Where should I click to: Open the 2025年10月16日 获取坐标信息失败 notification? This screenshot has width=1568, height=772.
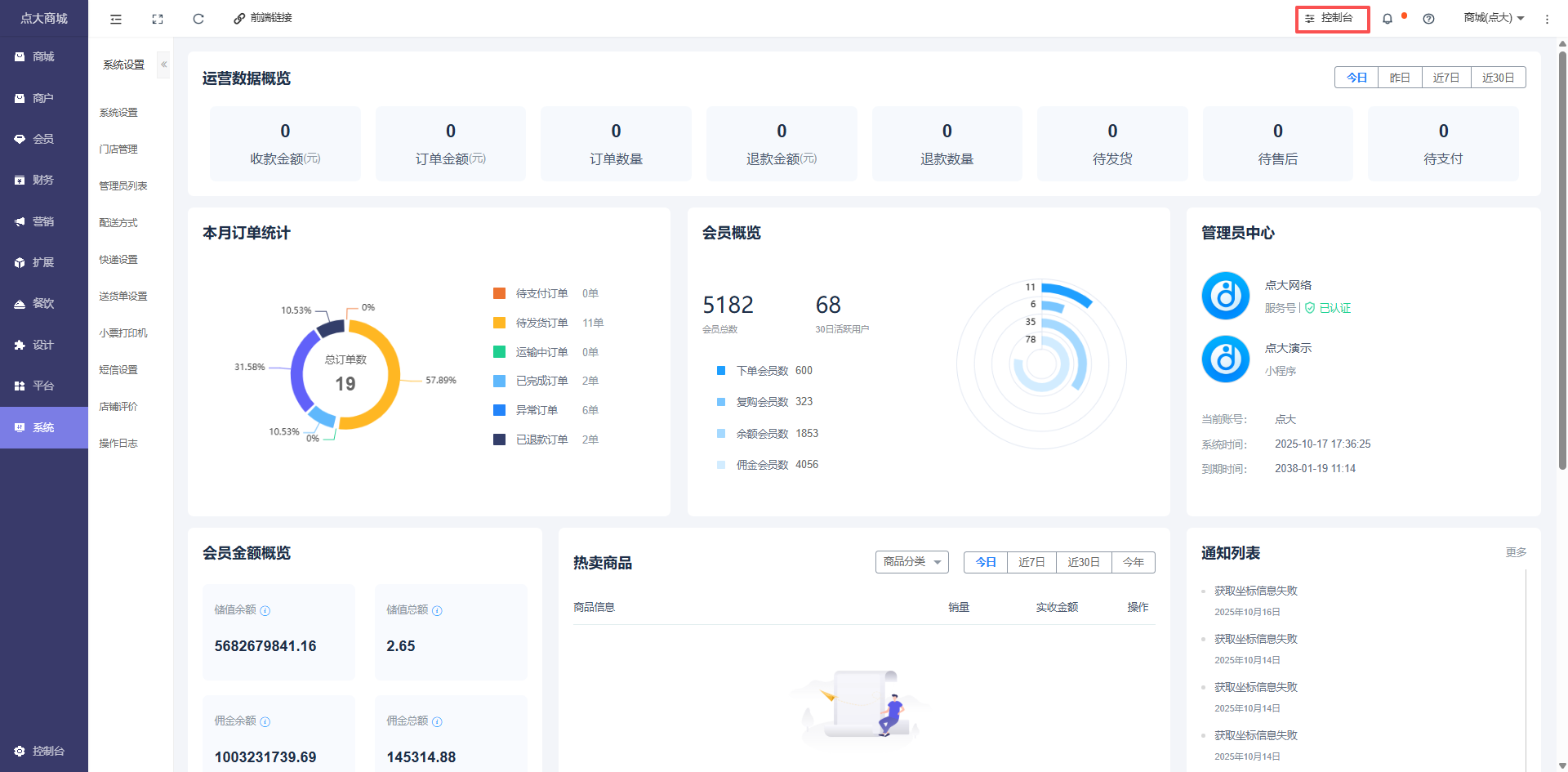(1255, 591)
